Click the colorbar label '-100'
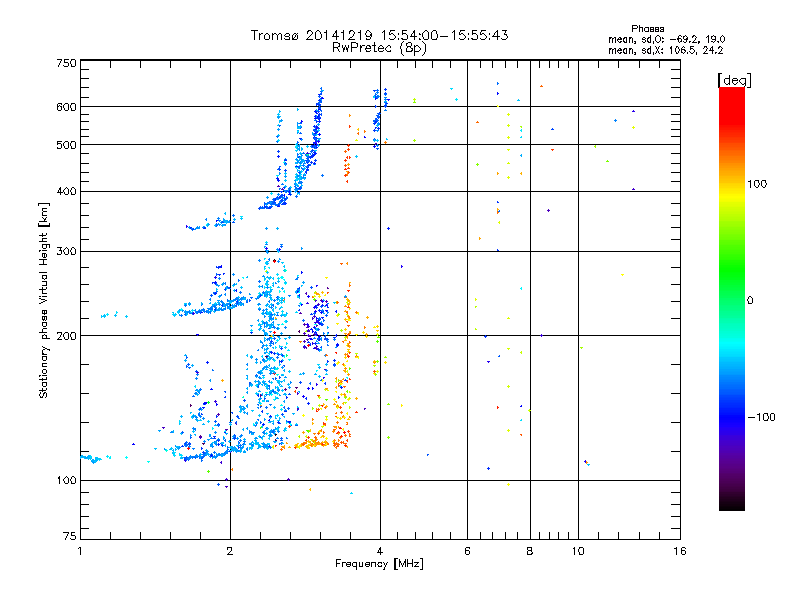The width and height of the screenshot is (800, 600). (x=761, y=417)
